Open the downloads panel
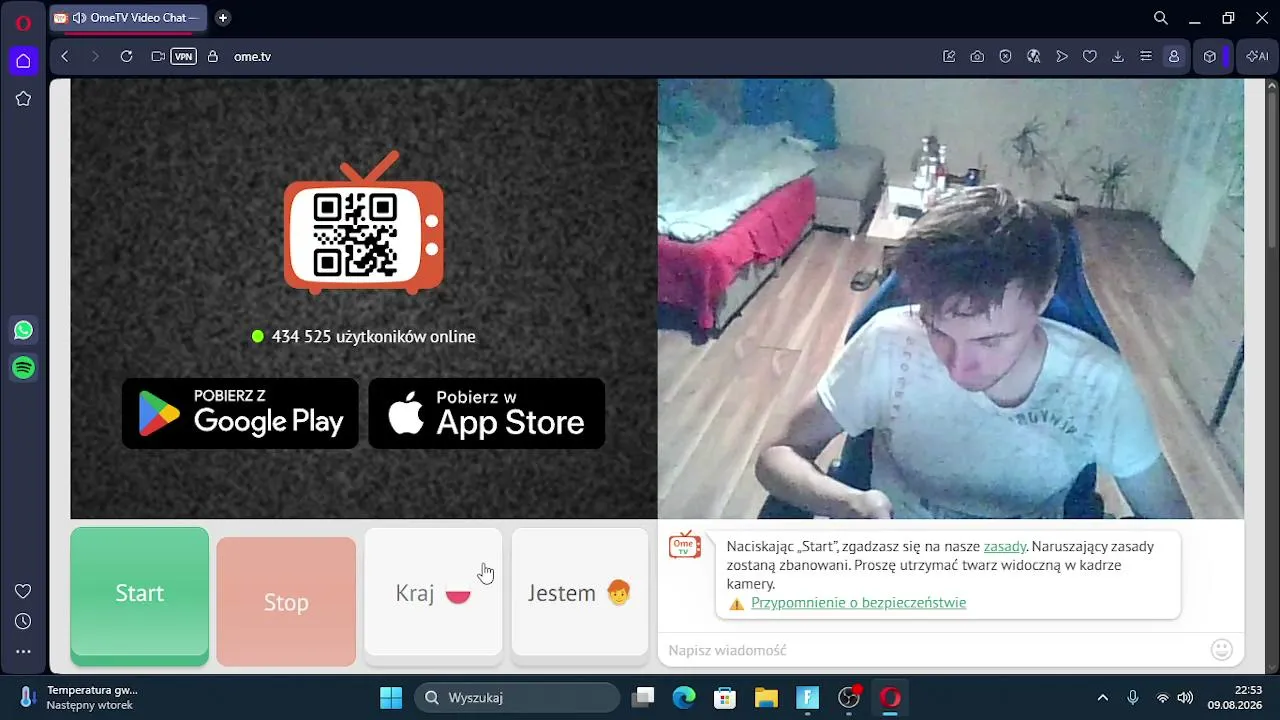The height and width of the screenshot is (720, 1280). pyautogui.click(x=1118, y=57)
